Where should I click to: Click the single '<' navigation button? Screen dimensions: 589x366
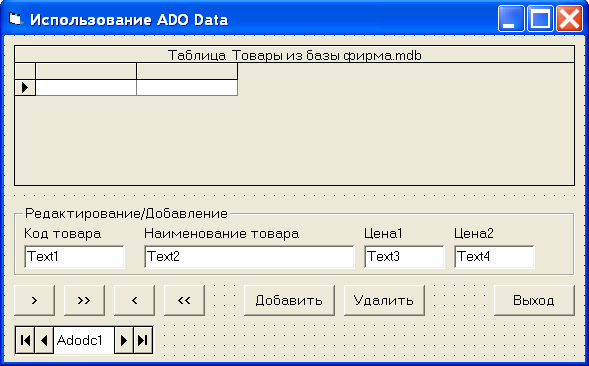pyautogui.click(x=134, y=300)
